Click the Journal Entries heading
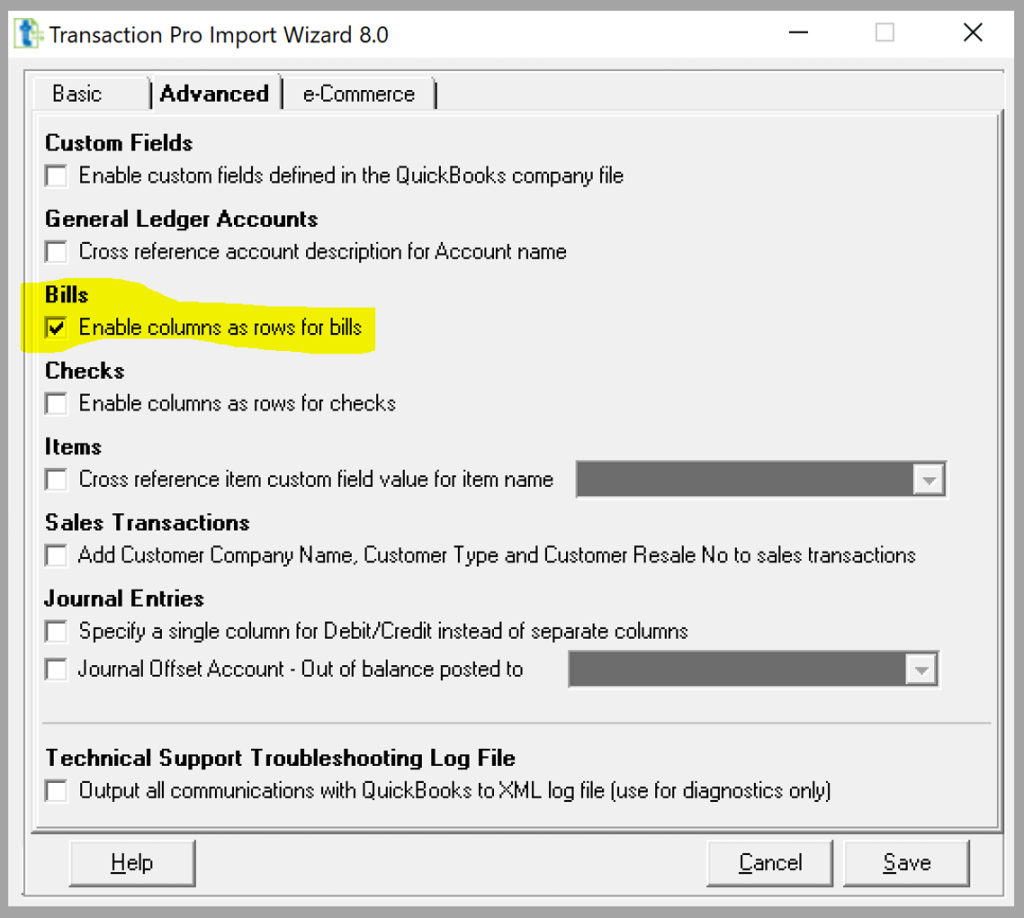This screenshot has width=1024, height=918. (x=124, y=598)
